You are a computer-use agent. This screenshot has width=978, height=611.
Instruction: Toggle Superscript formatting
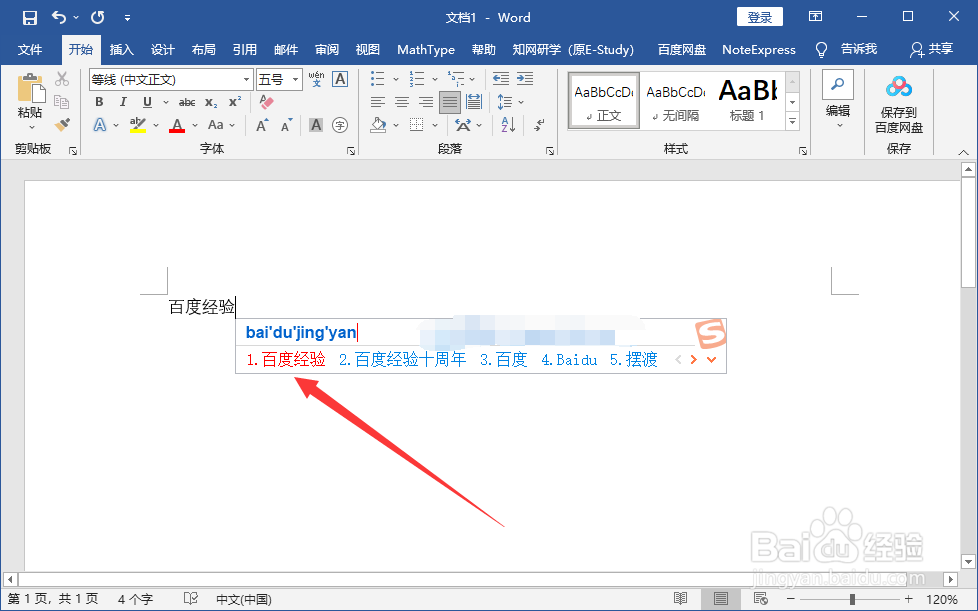point(235,102)
